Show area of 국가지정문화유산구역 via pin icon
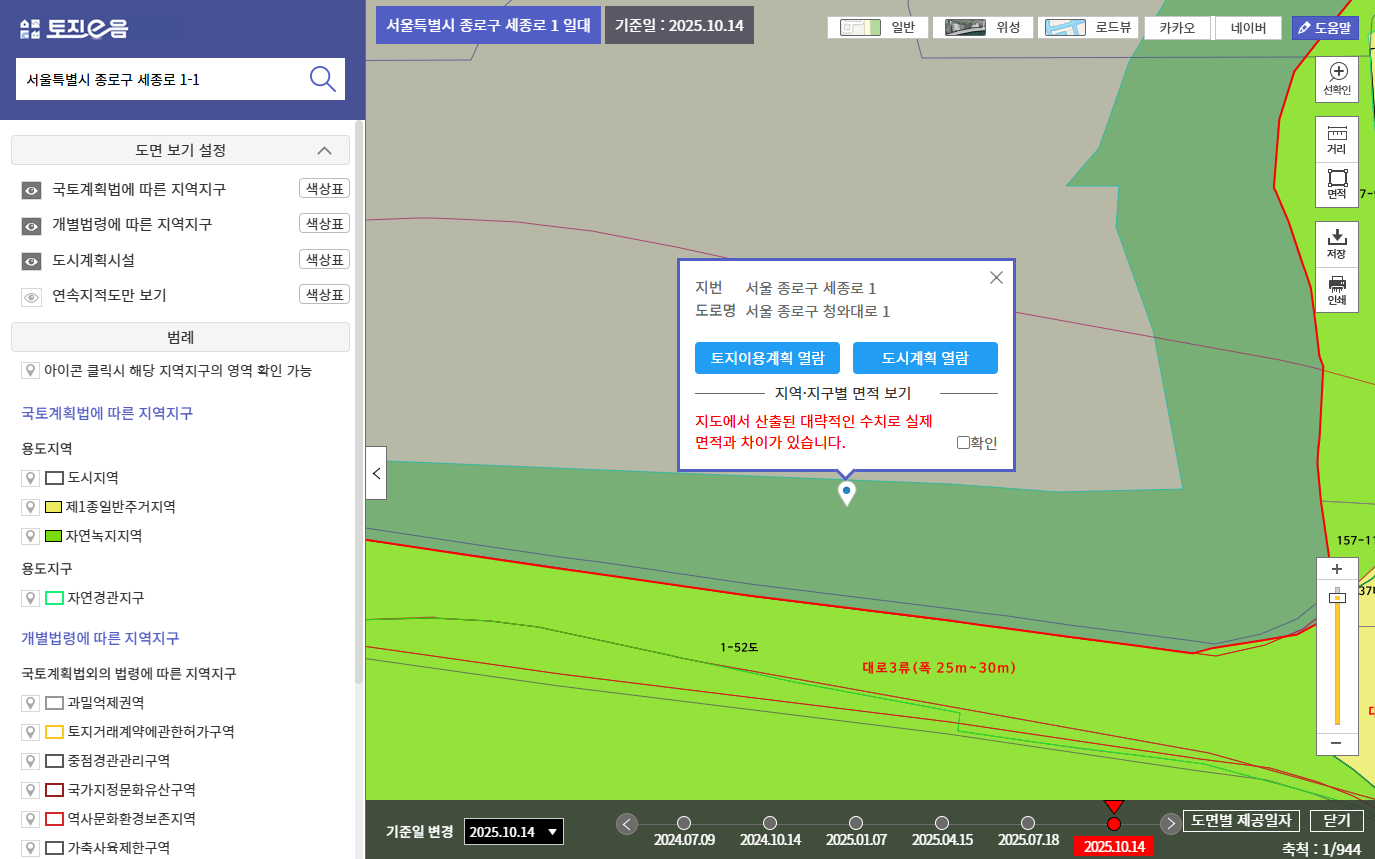1375x859 pixels. point(31,790)
